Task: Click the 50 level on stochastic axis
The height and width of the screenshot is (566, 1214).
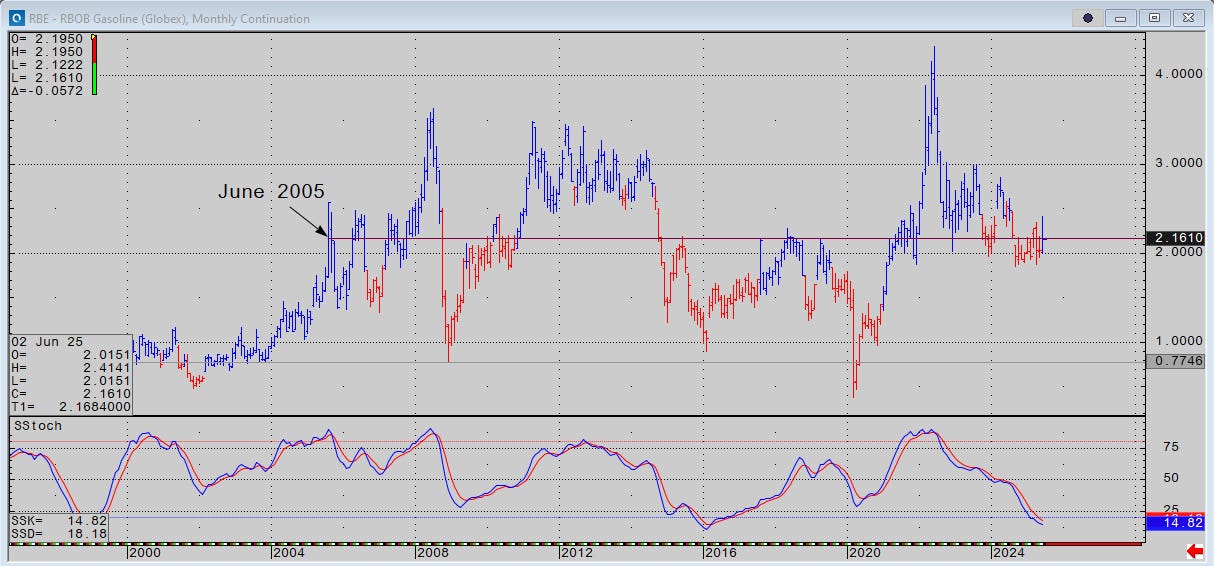Action: [1170, 478]
